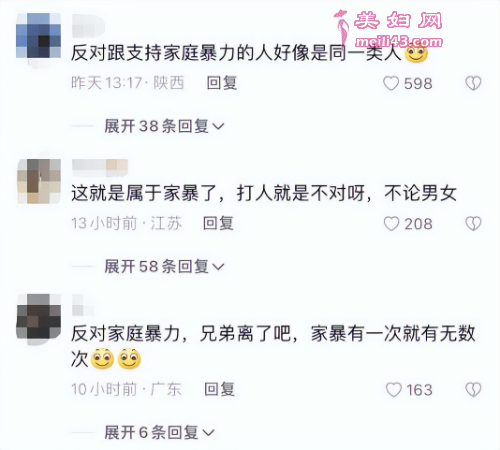Click the comment text about 家暴 不论男女
This screenshot has width=500, height=450.
coord(264,193)
